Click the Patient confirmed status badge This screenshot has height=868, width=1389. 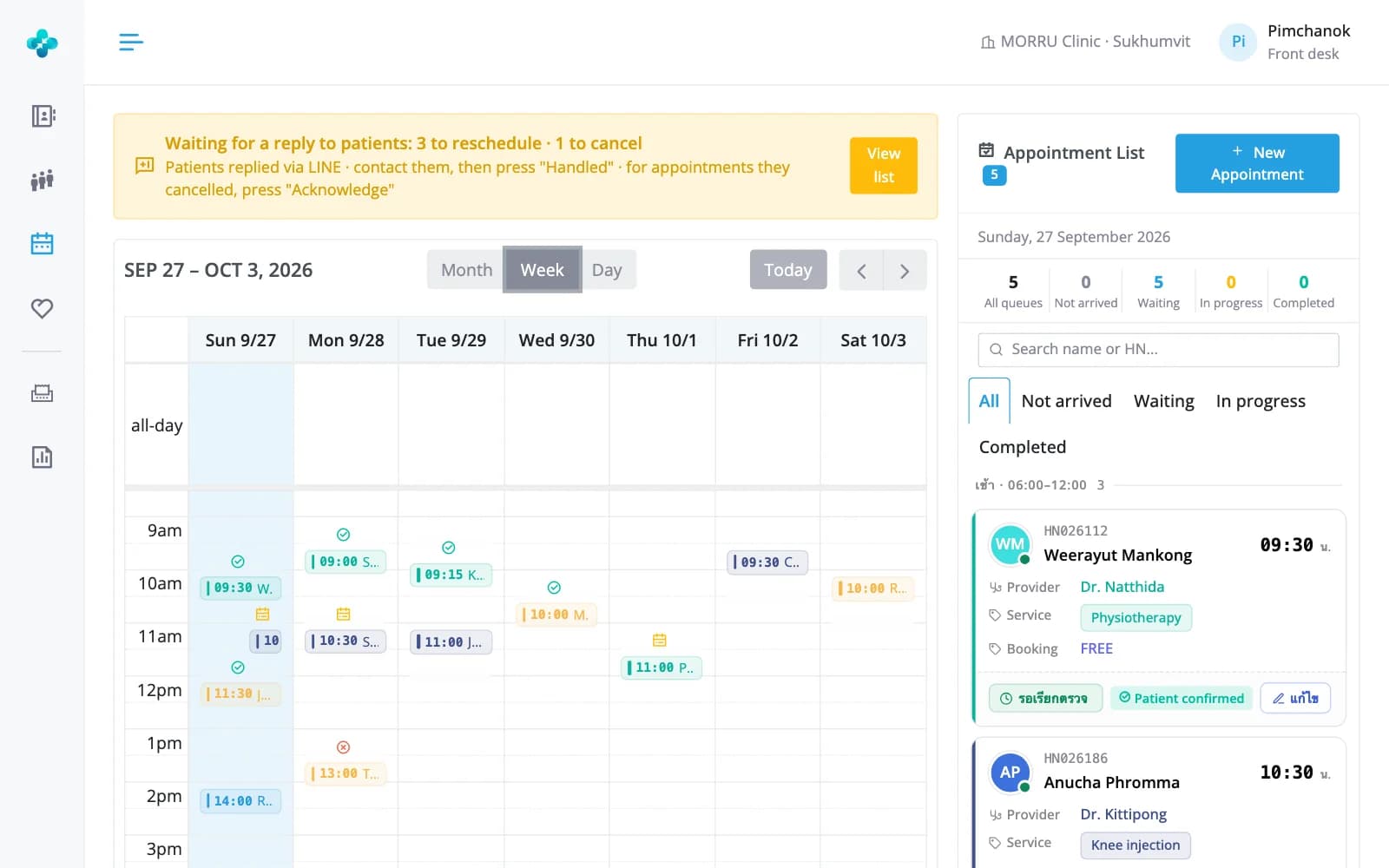pos(1181,698)
